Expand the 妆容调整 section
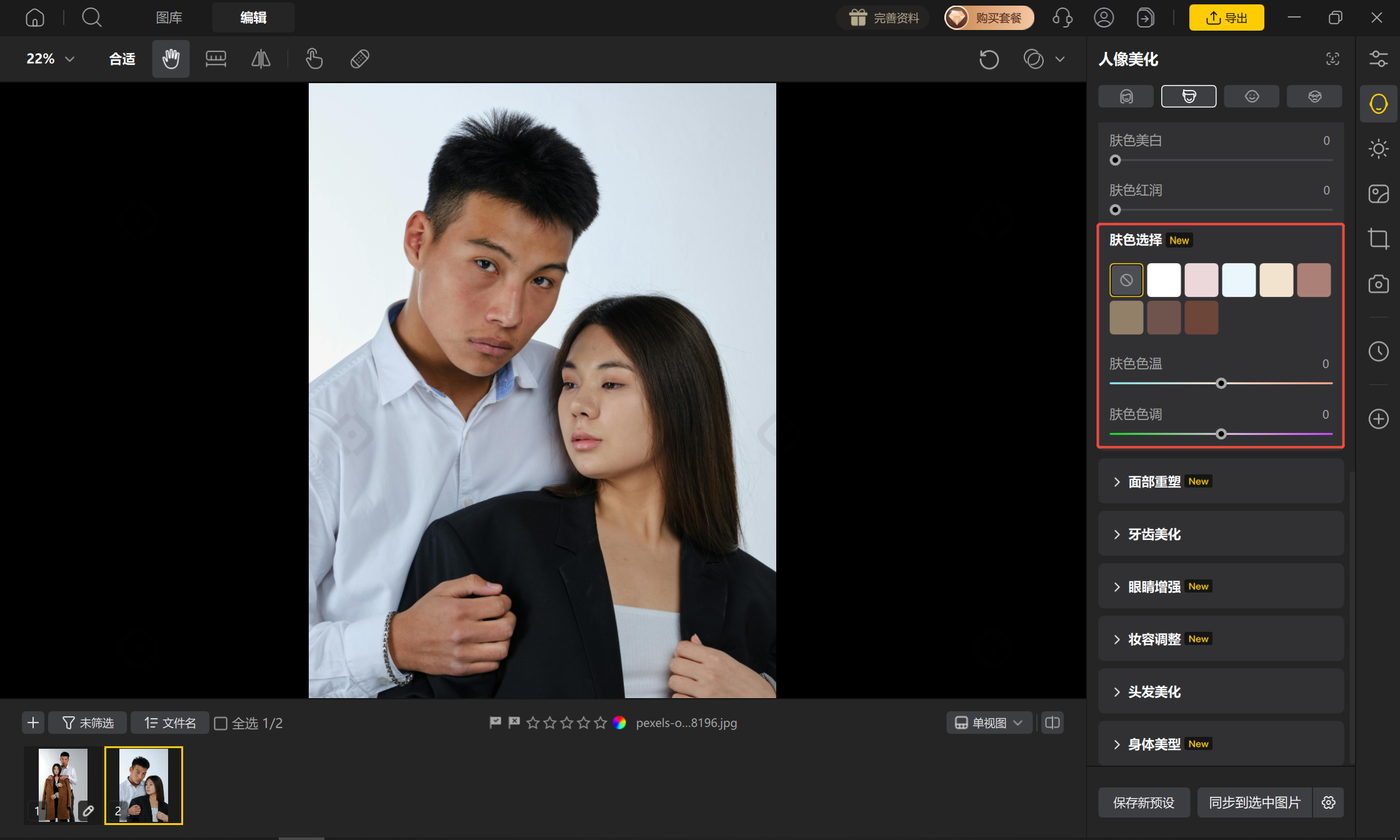 [x=1221, y=639]
